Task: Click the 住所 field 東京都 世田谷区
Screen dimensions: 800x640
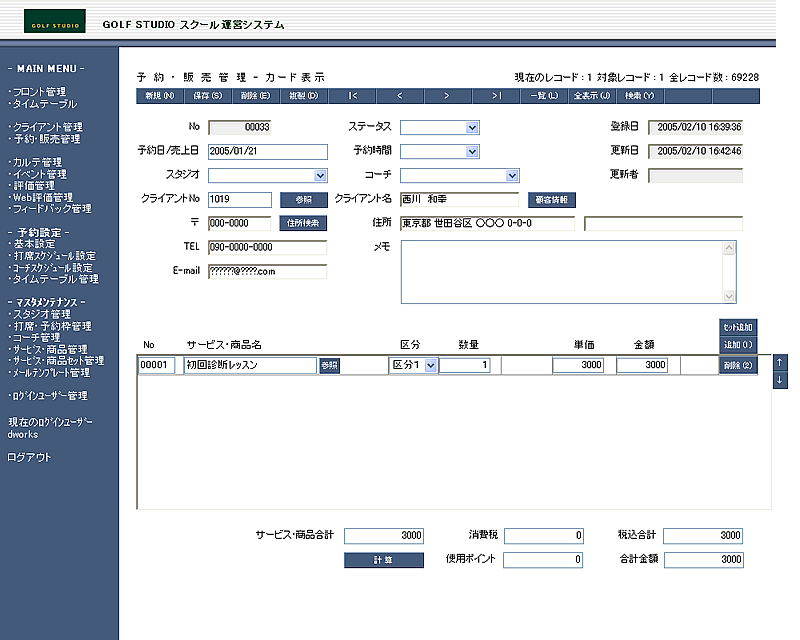Action: [x=487, y=224]
